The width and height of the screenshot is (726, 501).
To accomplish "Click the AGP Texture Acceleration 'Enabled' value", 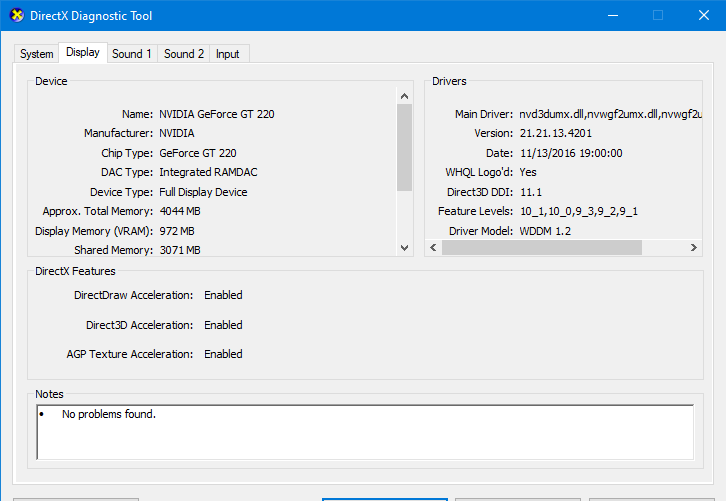I will coord(223,354).
